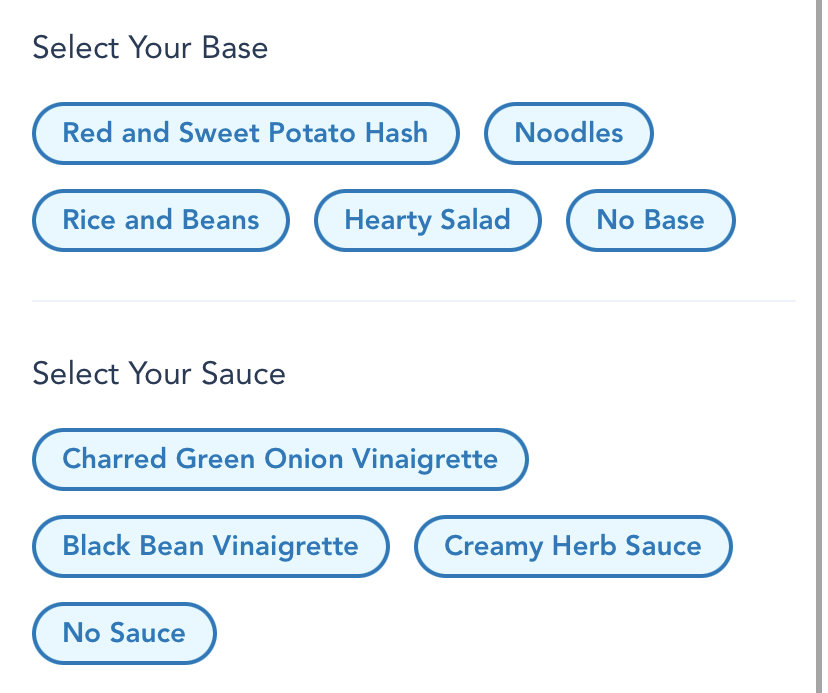The height and width of the screenshot is (693, 828).
Task: Toggle the Hearty Salad chip
Action: tap(427, 220)
